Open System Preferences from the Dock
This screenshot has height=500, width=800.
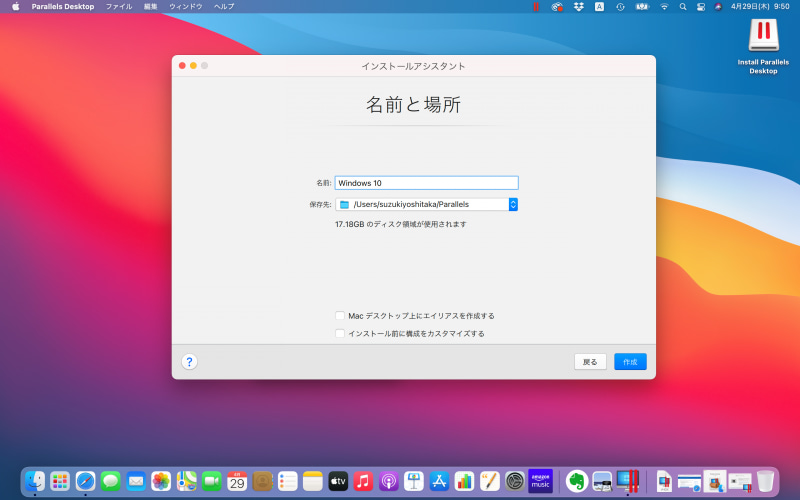coord(515,481)
